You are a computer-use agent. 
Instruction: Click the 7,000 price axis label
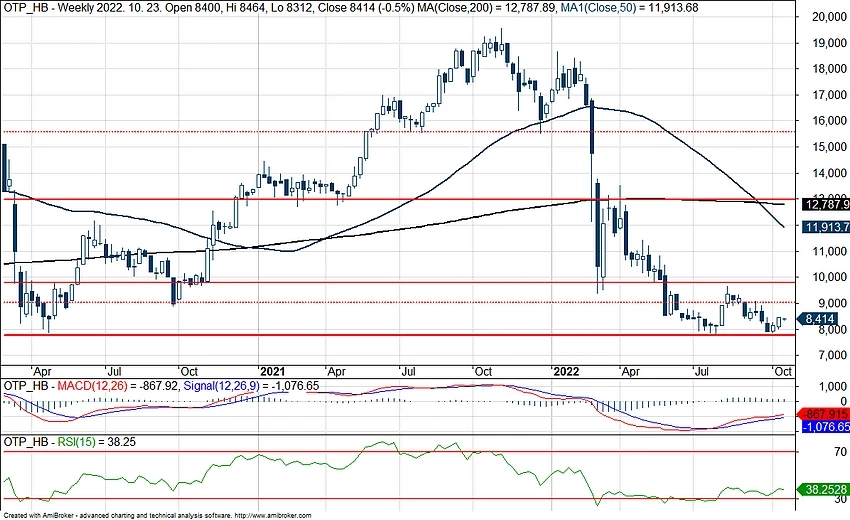click(x=833, y=355)
